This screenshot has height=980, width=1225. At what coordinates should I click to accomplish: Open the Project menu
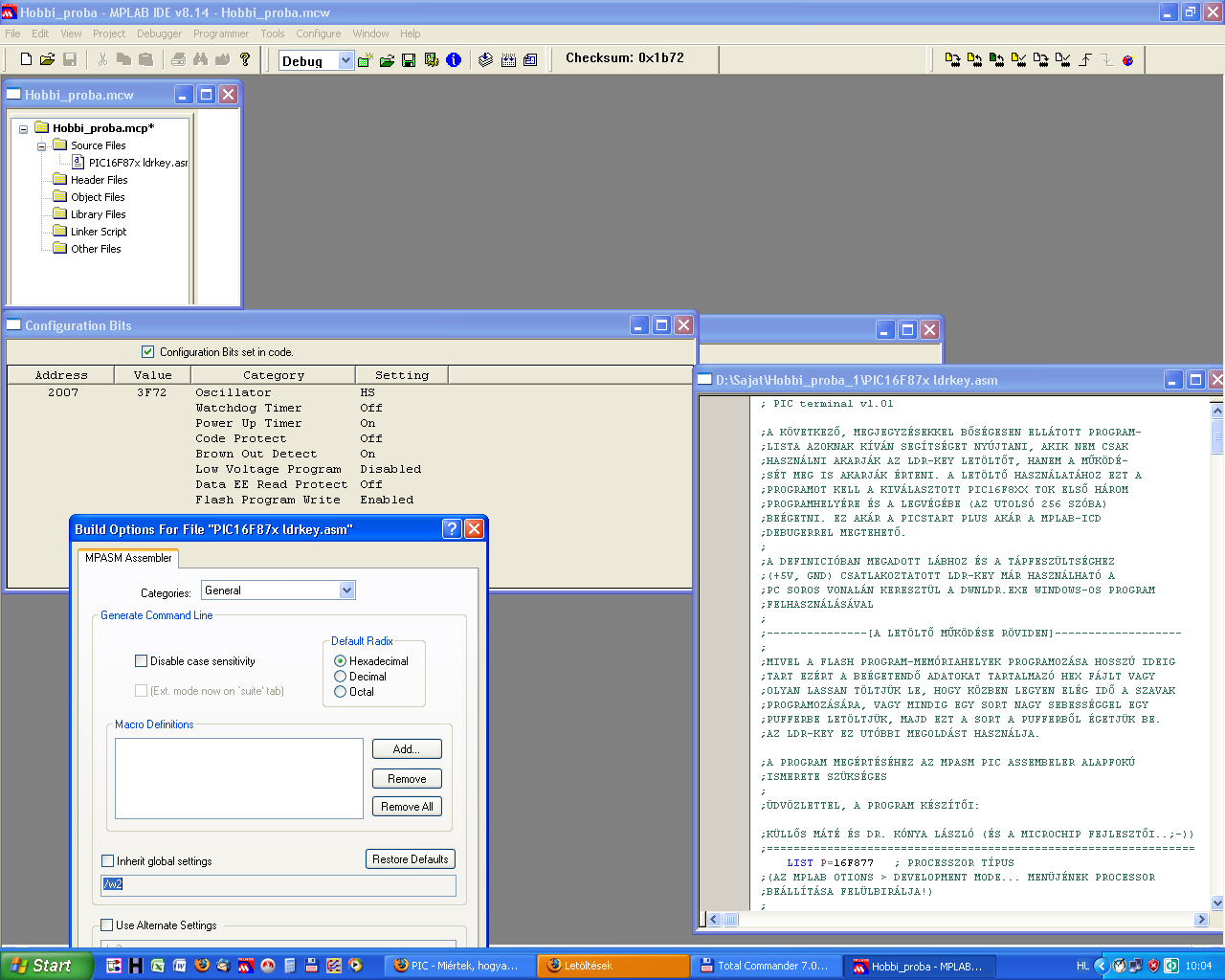pos(109,33)
